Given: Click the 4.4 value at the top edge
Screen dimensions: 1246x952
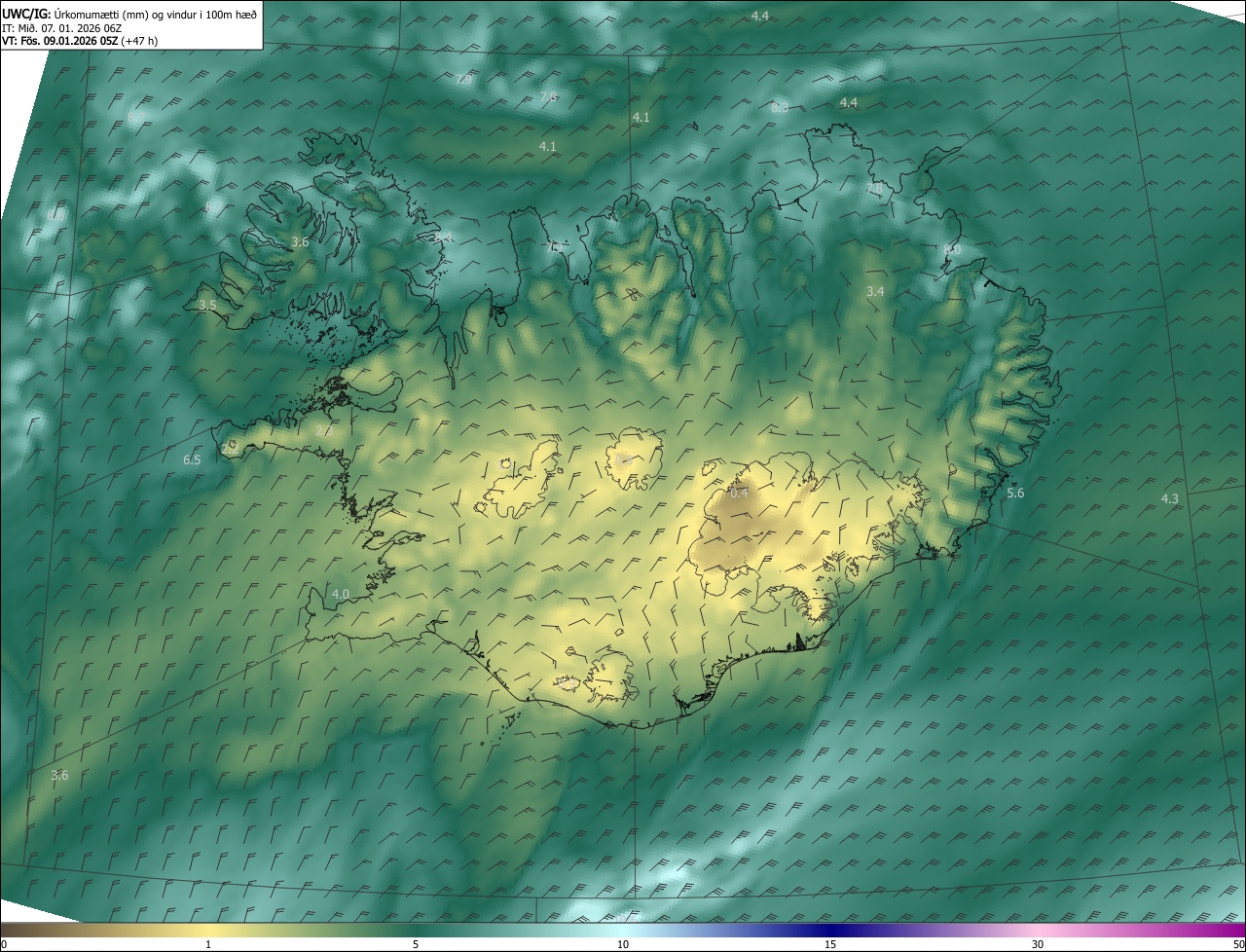Looking at the screenshot, I should [760, 16].
